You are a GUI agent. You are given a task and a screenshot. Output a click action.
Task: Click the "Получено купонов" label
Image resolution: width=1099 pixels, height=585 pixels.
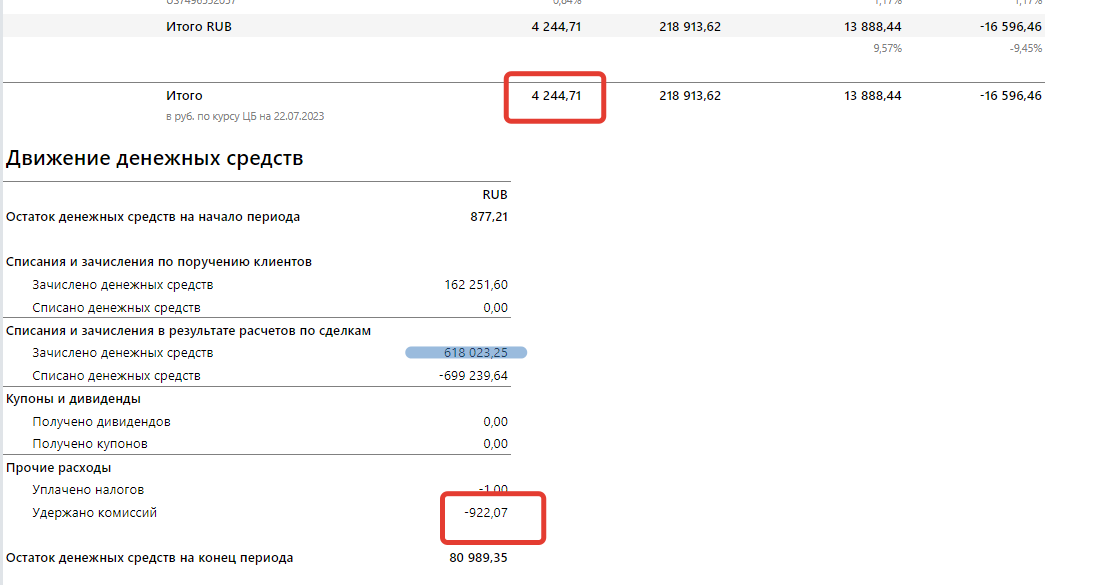click(x=90, y=444)
